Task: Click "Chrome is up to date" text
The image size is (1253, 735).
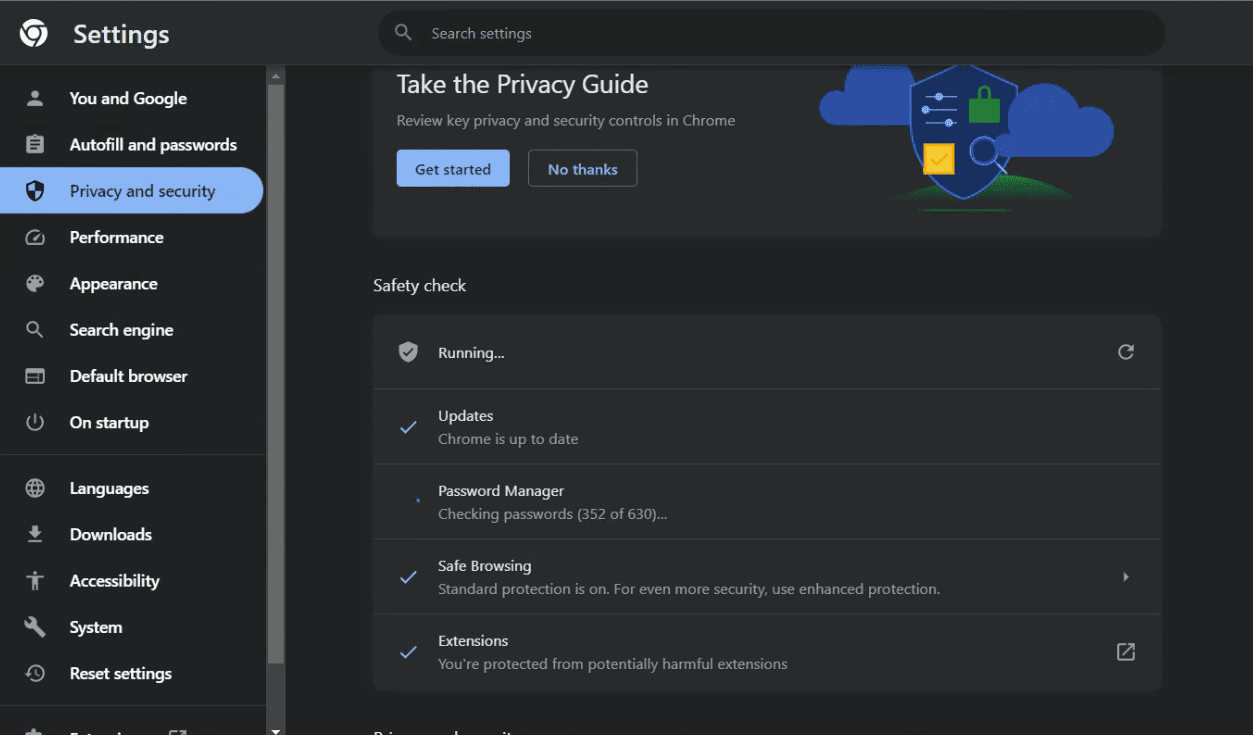Action: [508, 439]
